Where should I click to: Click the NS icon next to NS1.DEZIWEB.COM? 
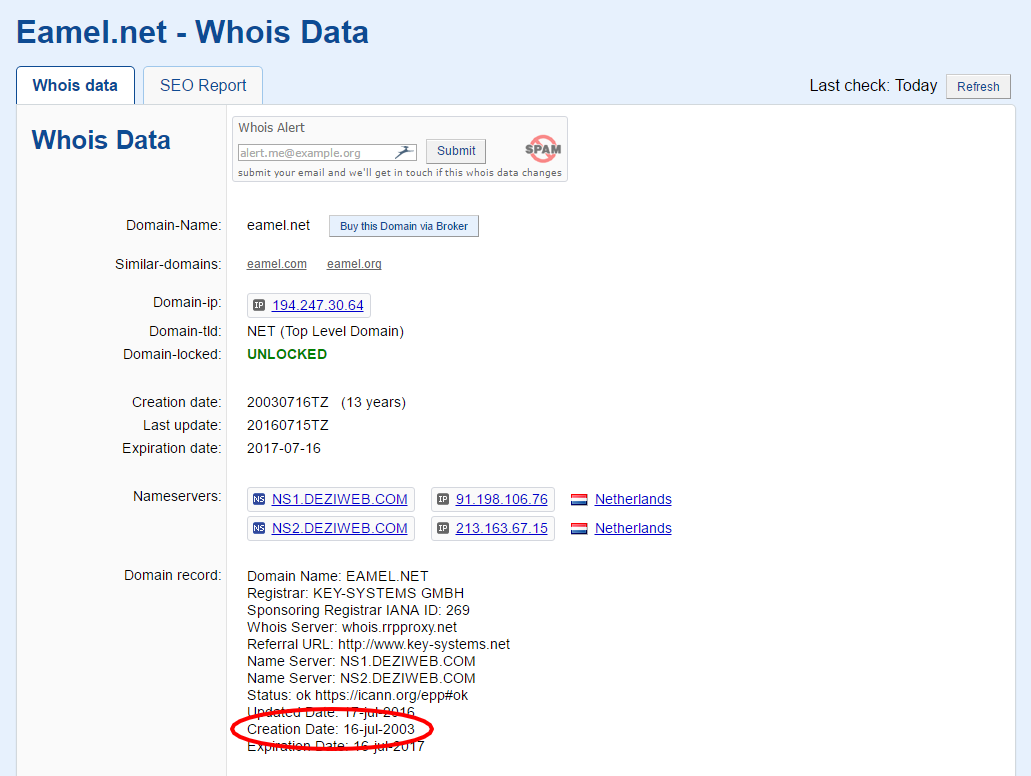[x=259, y=499]
